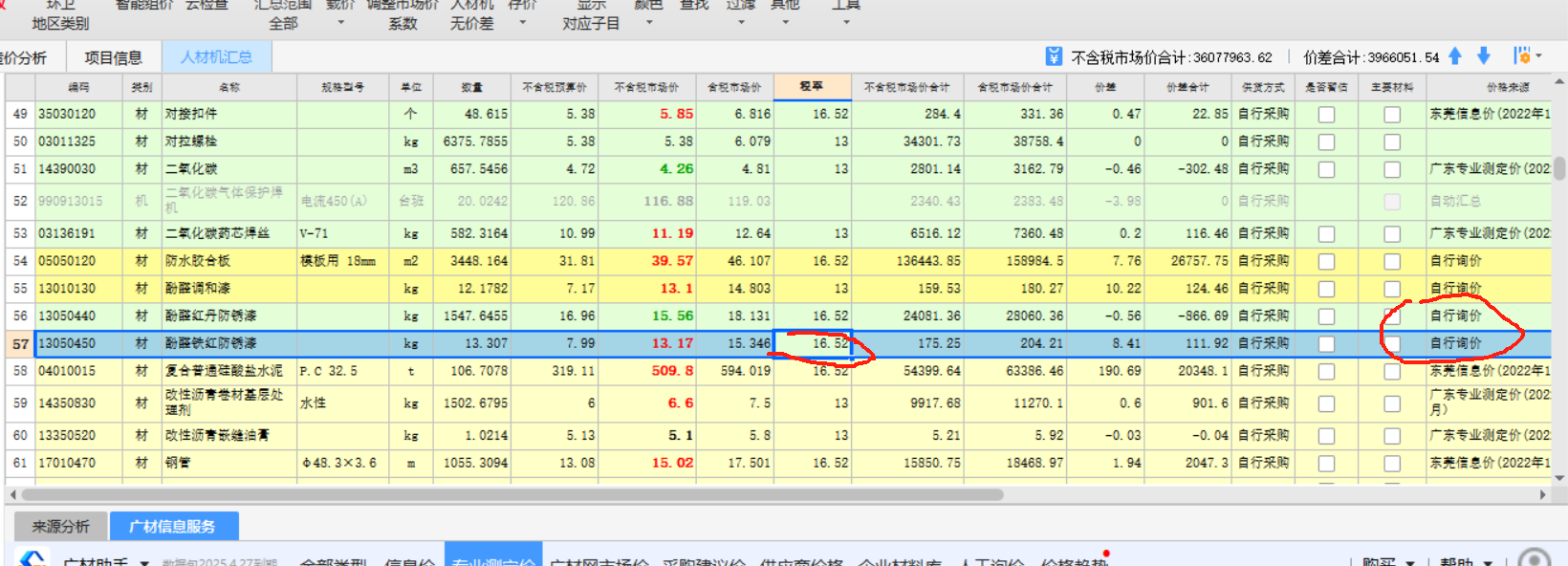Screen dimensions: 1568x566
Task: Click 调整市场价系数 toolbar button
Action: [403, 13]
